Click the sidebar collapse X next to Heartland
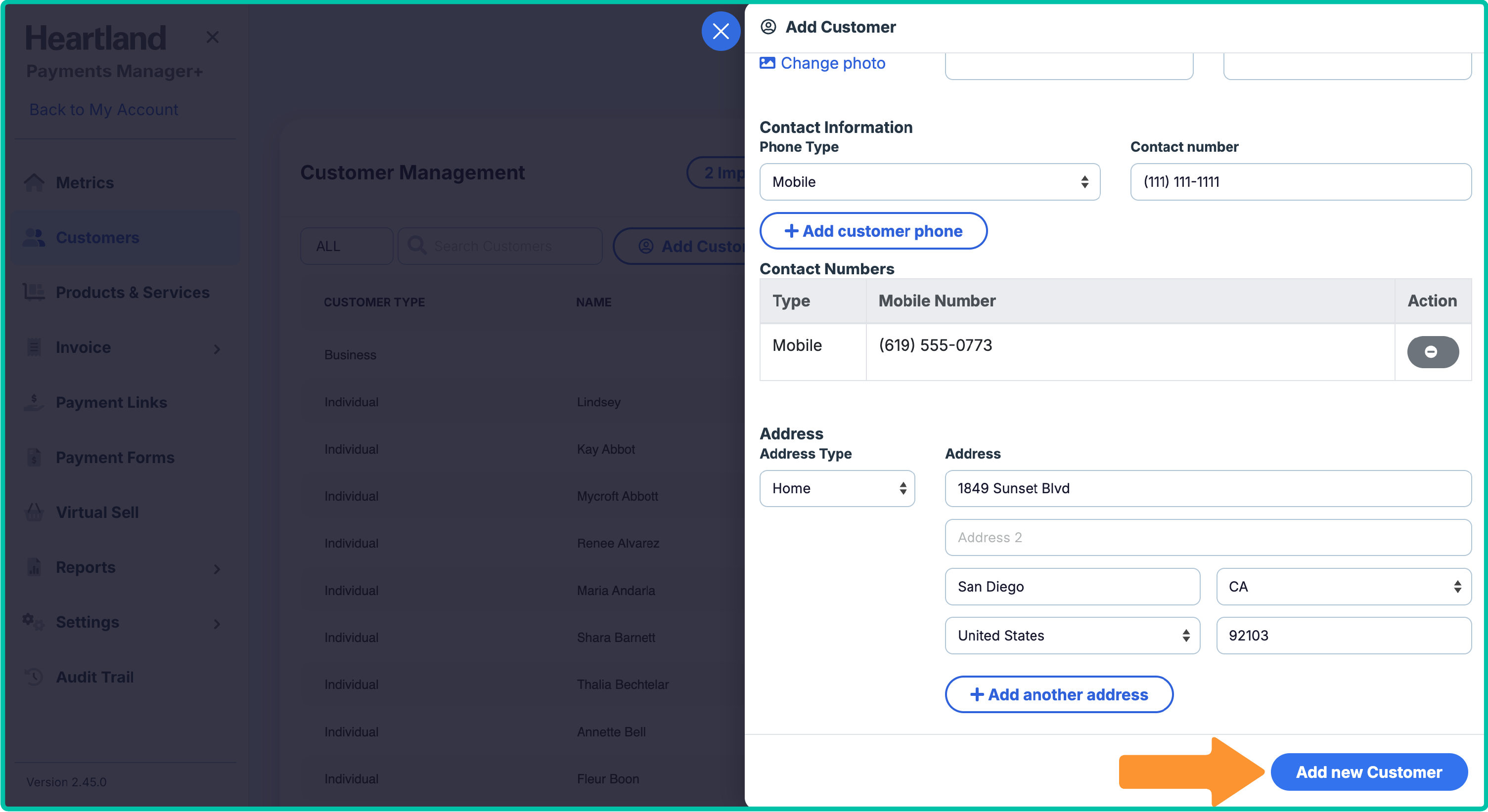Screen dimensions: 1488x812 pyautogui.click(x=213, y=38)
